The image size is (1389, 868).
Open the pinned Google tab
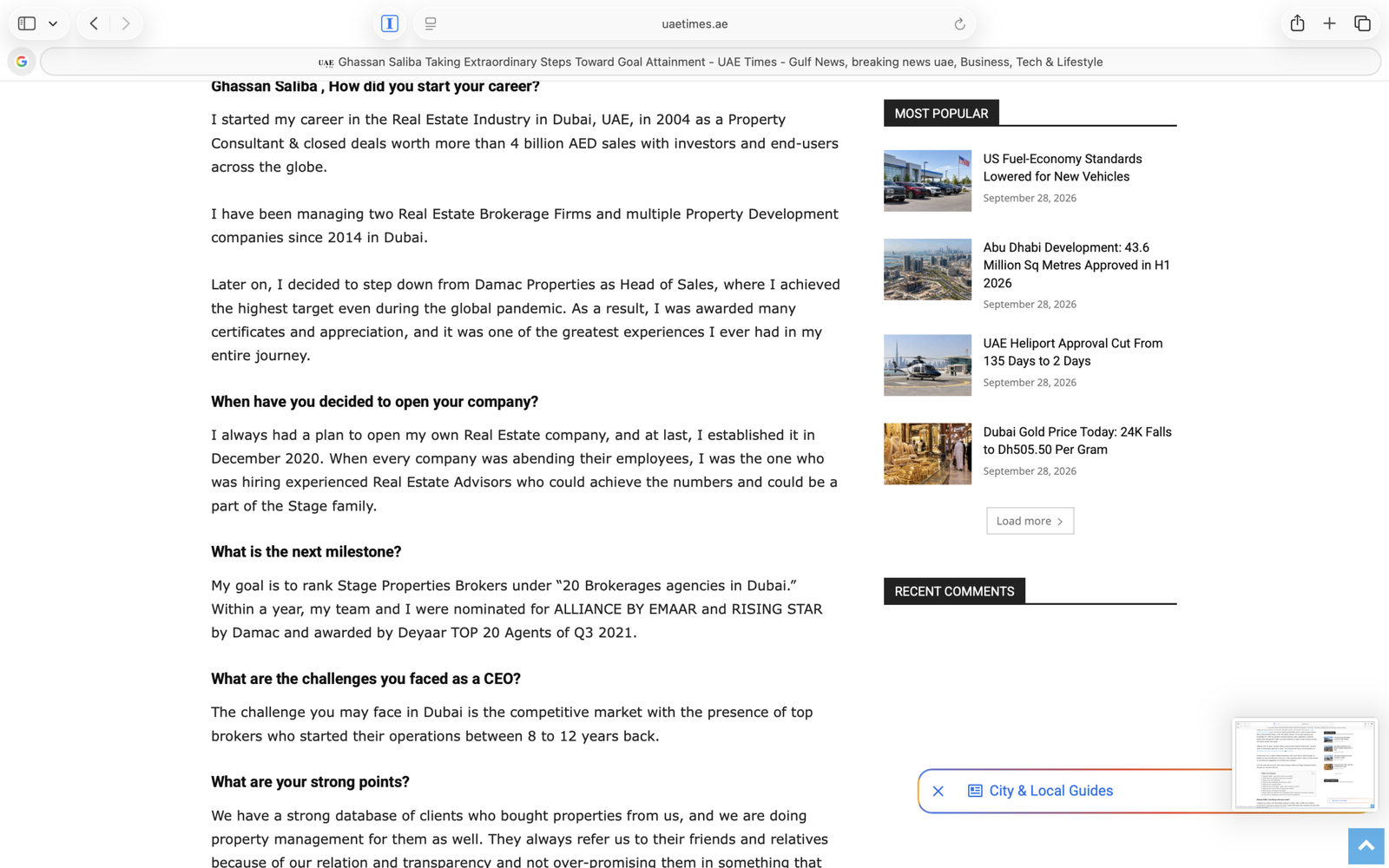tap(22, 62)
